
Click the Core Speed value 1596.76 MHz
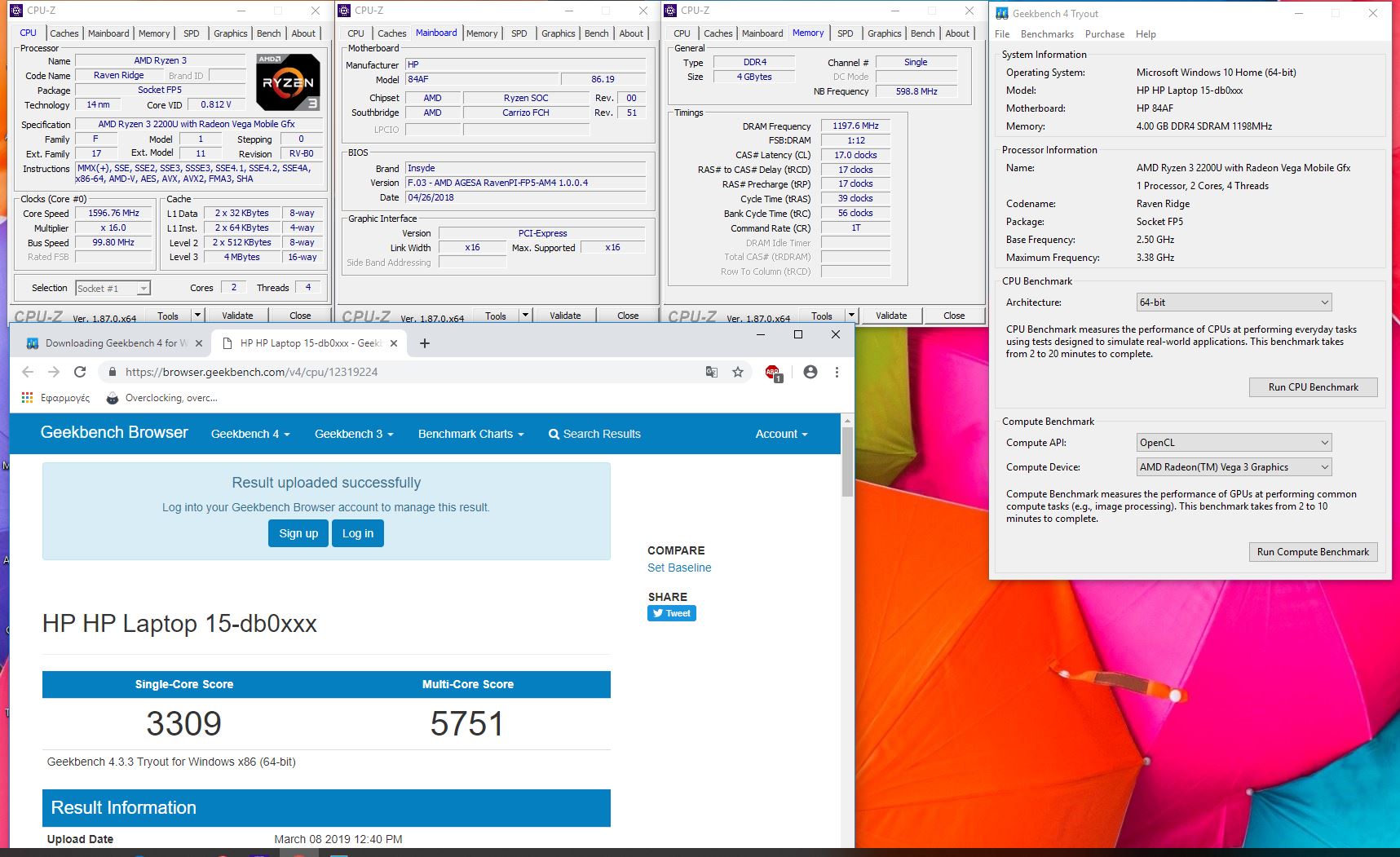(114, 213)
